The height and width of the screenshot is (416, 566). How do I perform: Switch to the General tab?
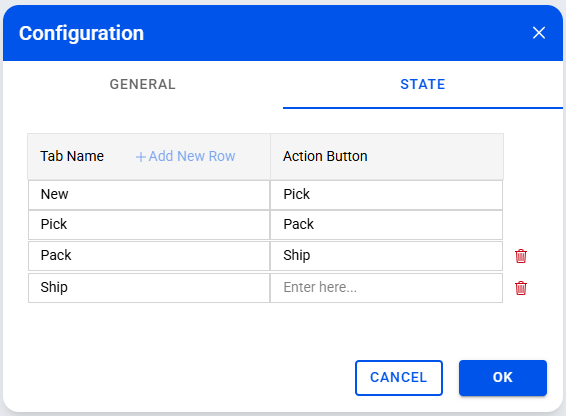[x=143, y=84]
